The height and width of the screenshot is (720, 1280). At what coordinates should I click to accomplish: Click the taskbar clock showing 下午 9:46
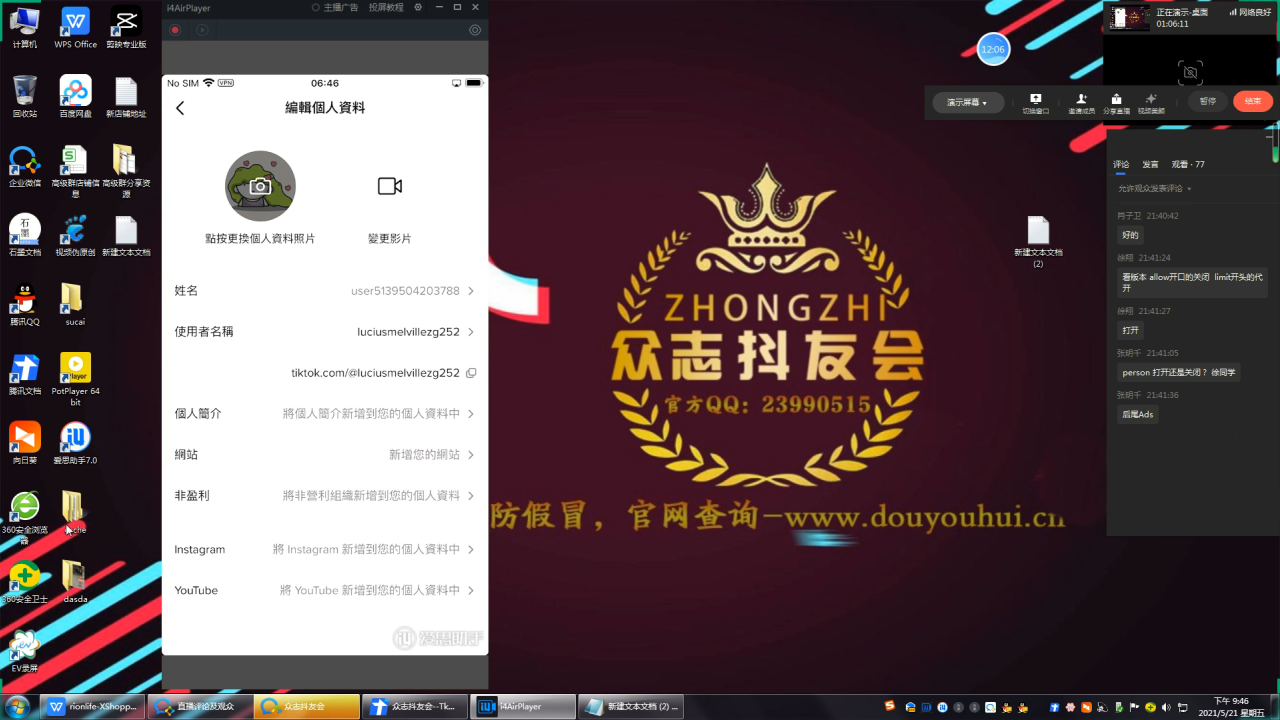click(x=1231, y=706)
